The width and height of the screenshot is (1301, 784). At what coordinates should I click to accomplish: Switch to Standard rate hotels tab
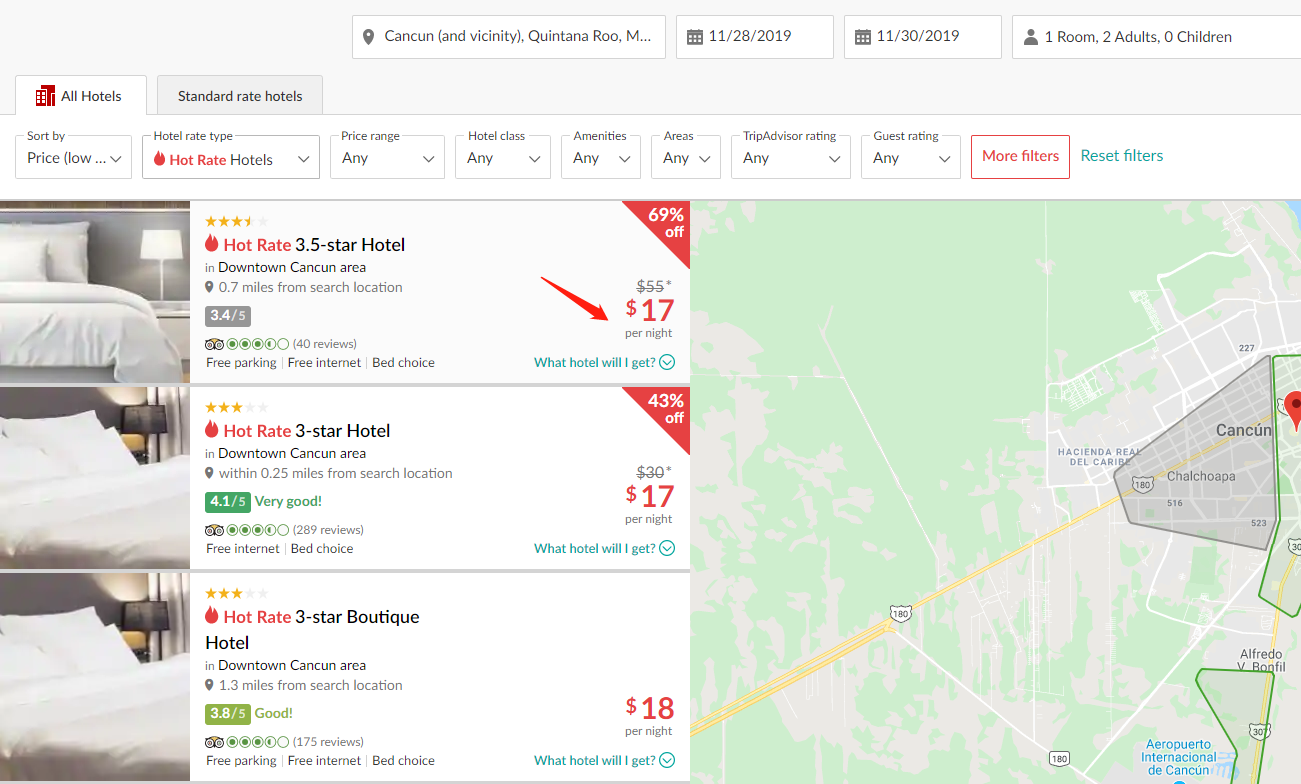(x=240, y=96)
